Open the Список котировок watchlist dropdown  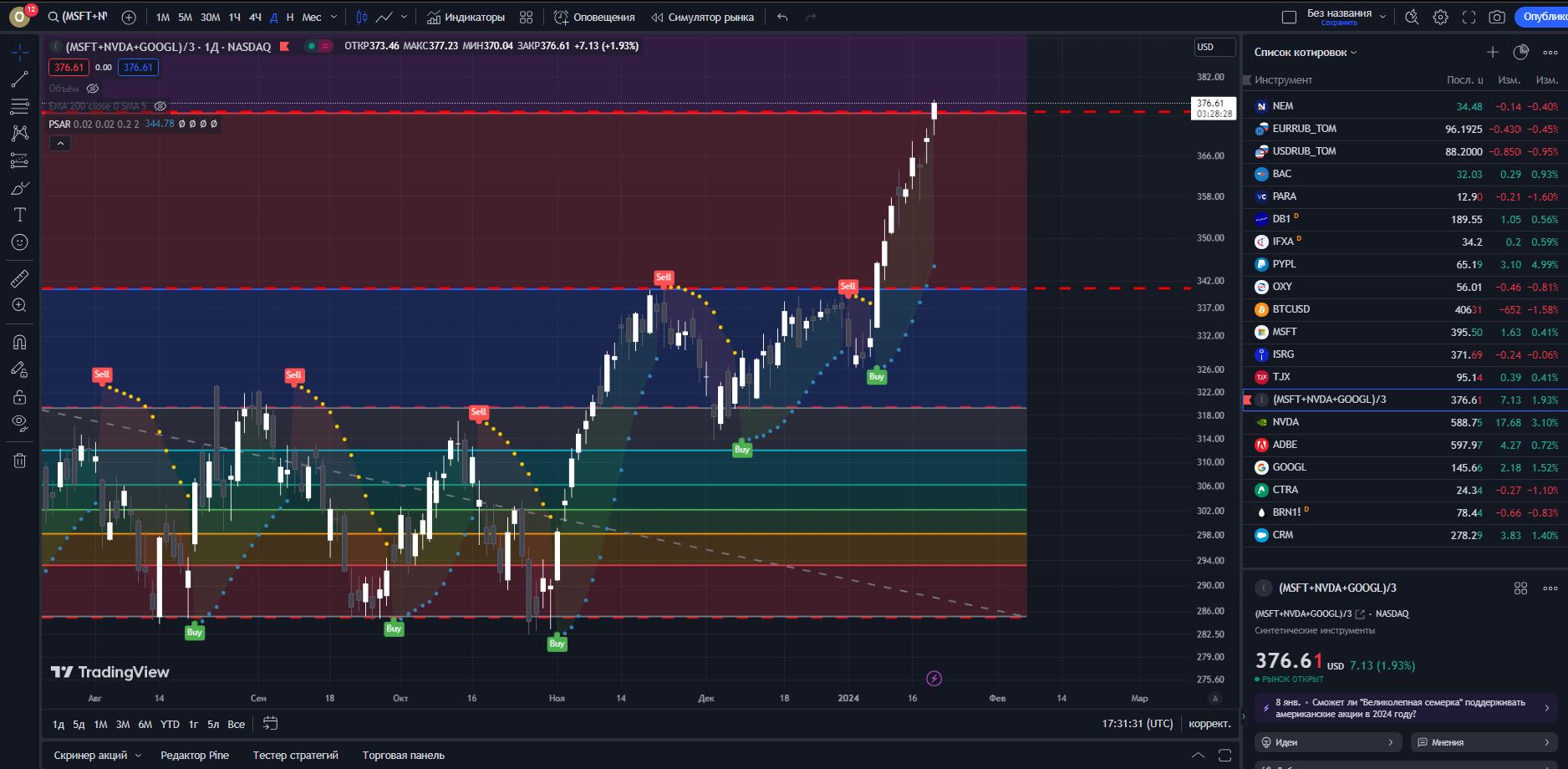tap(1306, 52)
